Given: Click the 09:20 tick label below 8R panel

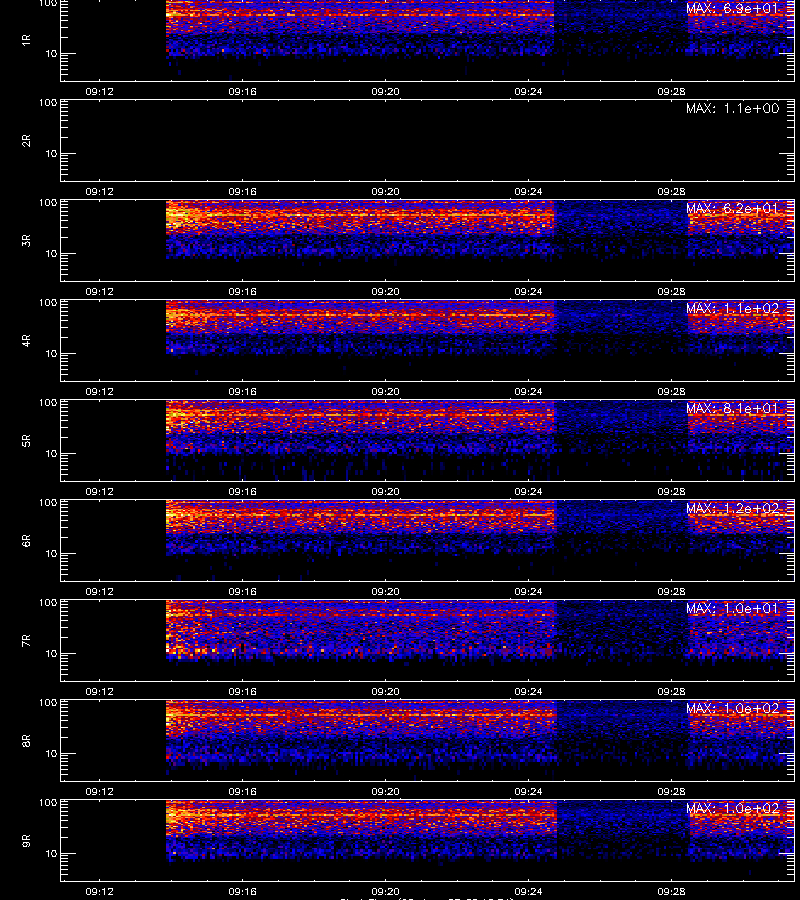Looking at the screenshot, I should [x=385, y=792].
